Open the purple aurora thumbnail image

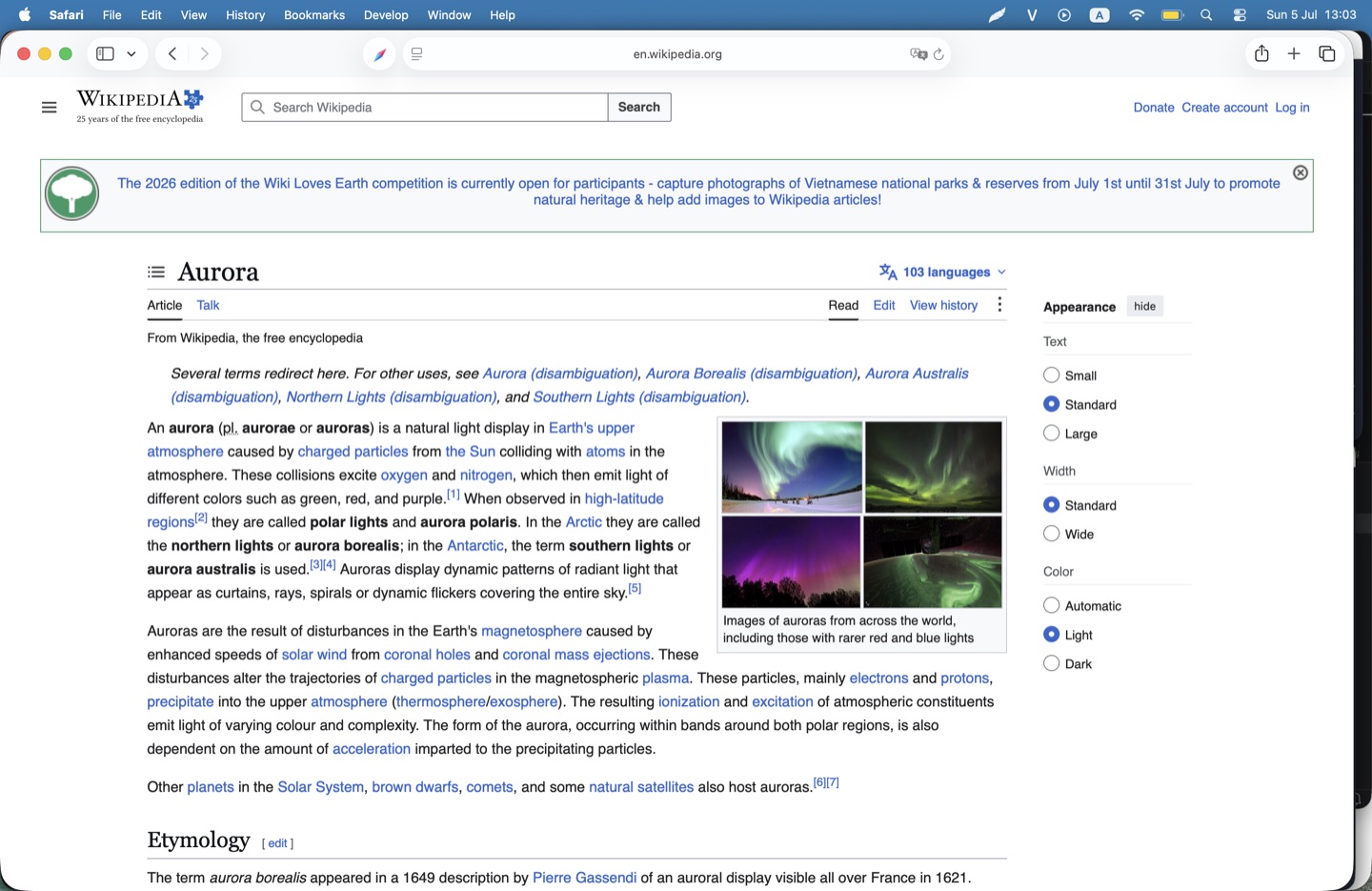click(x=791, y=562)
